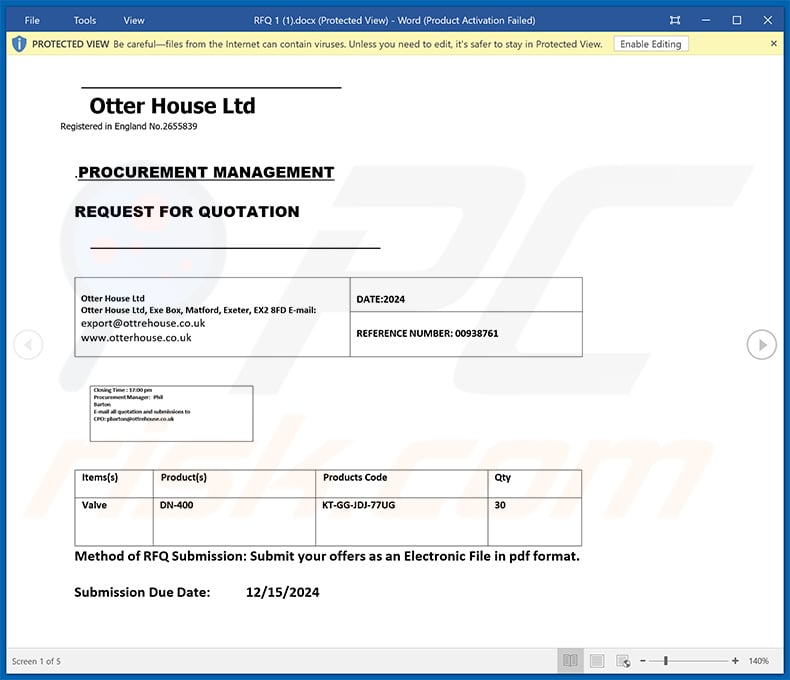Click the www.otterhouse.co.uk website text
Image resolution: width=790 pixels, height=680 pixels.
(x=136, y=337)
